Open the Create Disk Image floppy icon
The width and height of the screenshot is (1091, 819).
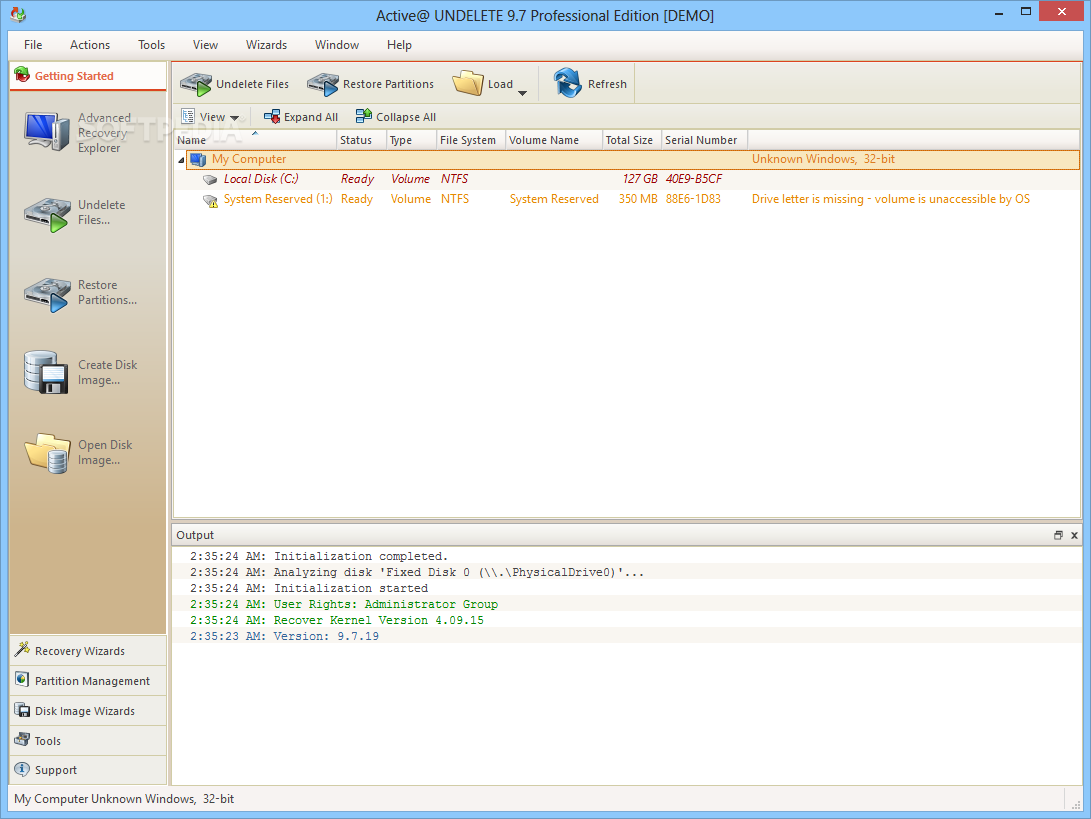(x=46, y=372)
